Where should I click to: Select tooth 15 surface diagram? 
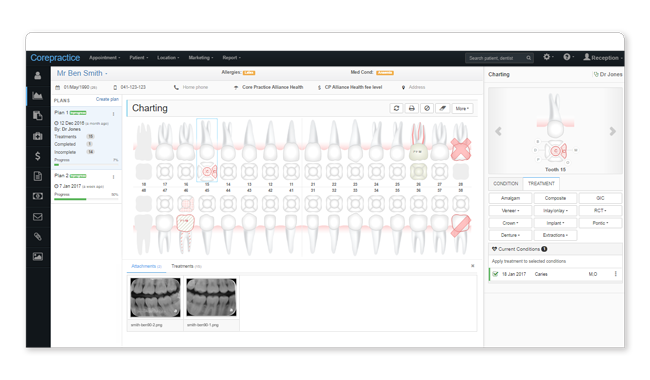point(207,171)
